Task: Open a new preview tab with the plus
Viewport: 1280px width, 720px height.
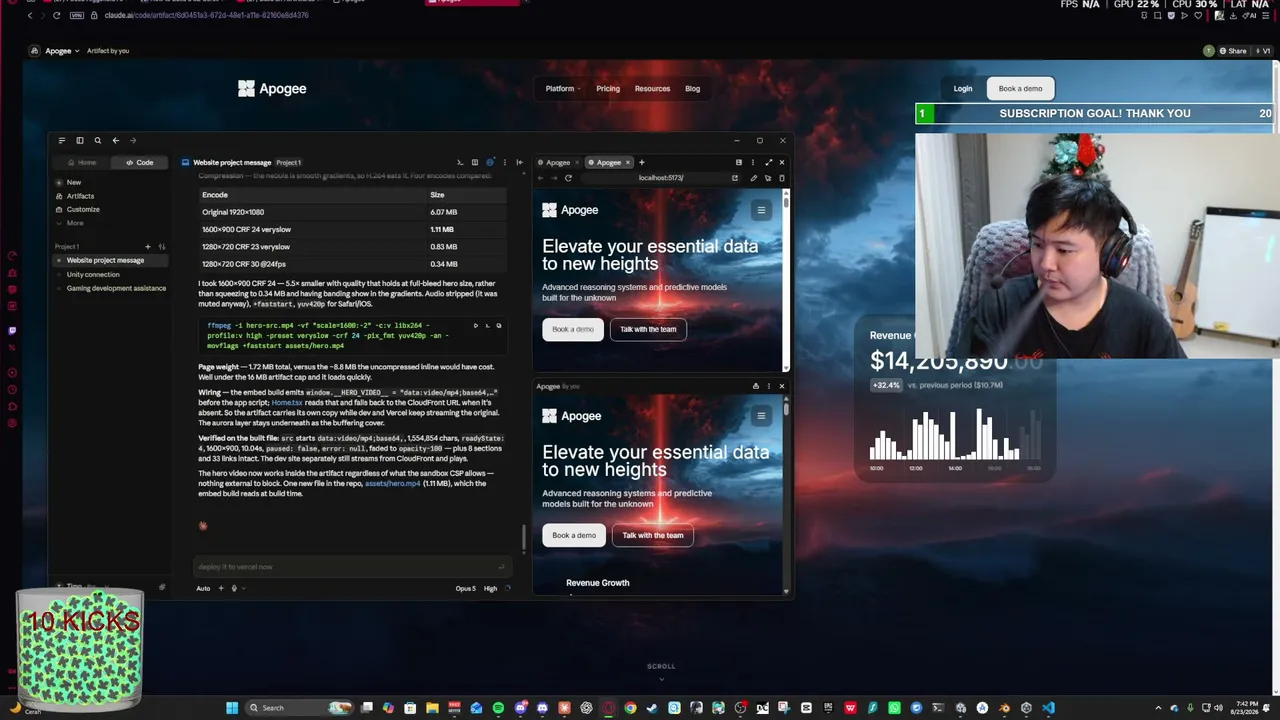Action: click(x=641, y=162)
